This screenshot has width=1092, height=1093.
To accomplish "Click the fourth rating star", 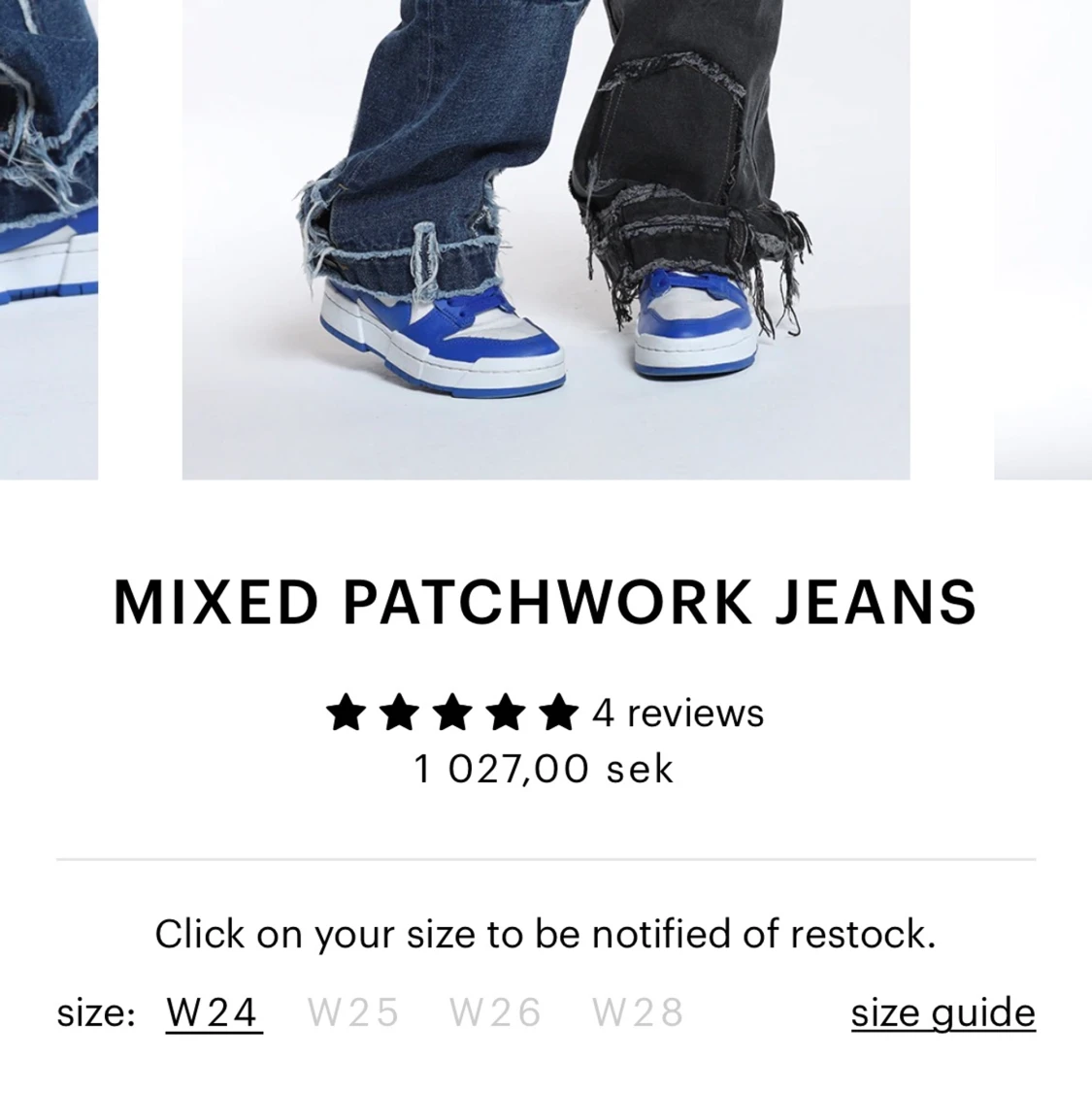I will coord(506,712).
